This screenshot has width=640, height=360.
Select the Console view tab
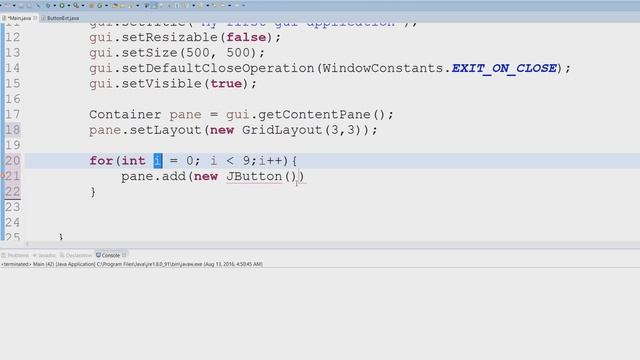(108, 255)
